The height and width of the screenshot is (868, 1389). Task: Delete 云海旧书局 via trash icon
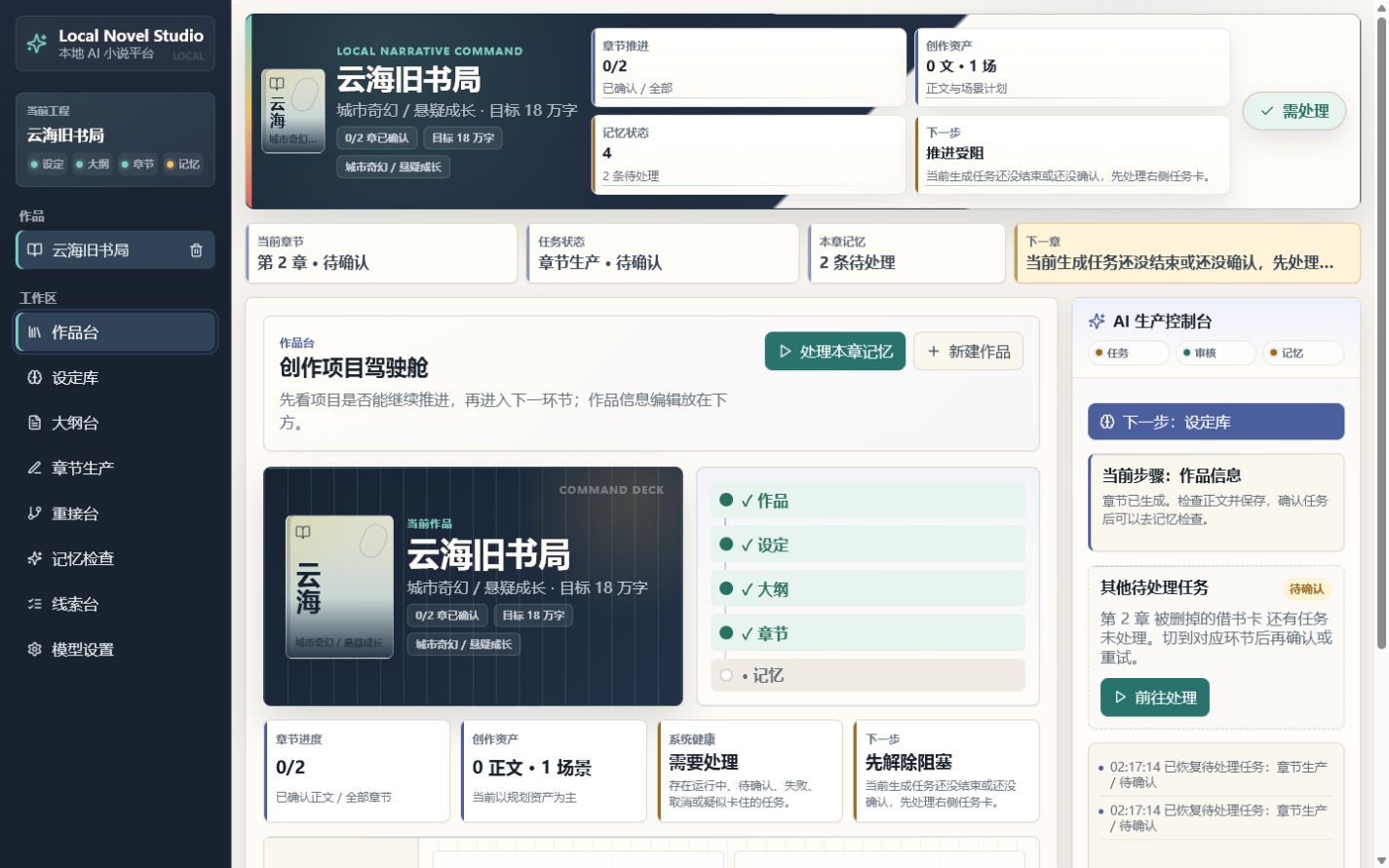tap(196, 250)
